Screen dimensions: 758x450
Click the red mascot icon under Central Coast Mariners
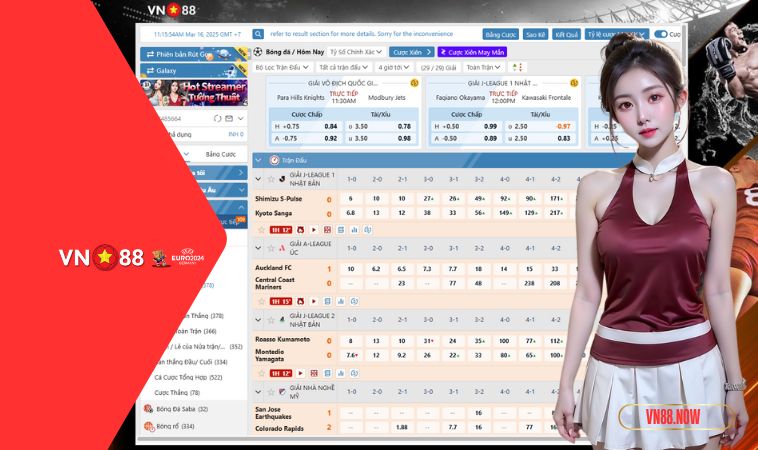[300, 302]
